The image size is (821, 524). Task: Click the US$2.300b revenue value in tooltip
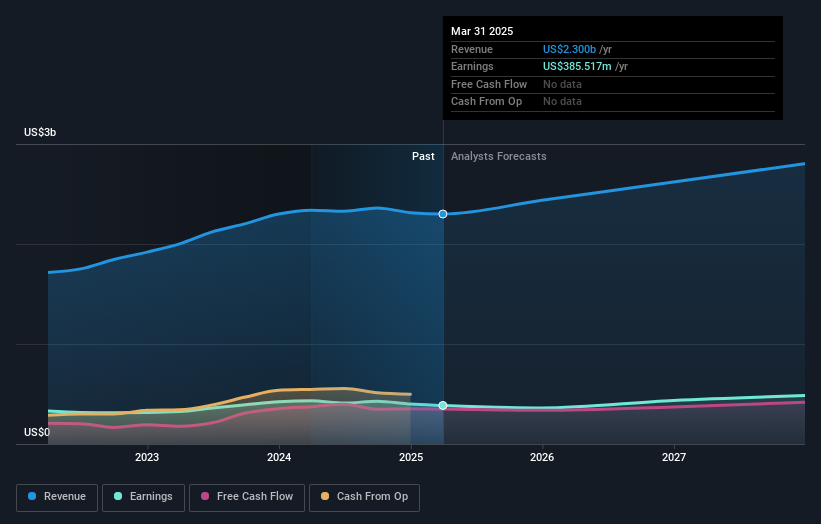point(569,49)
